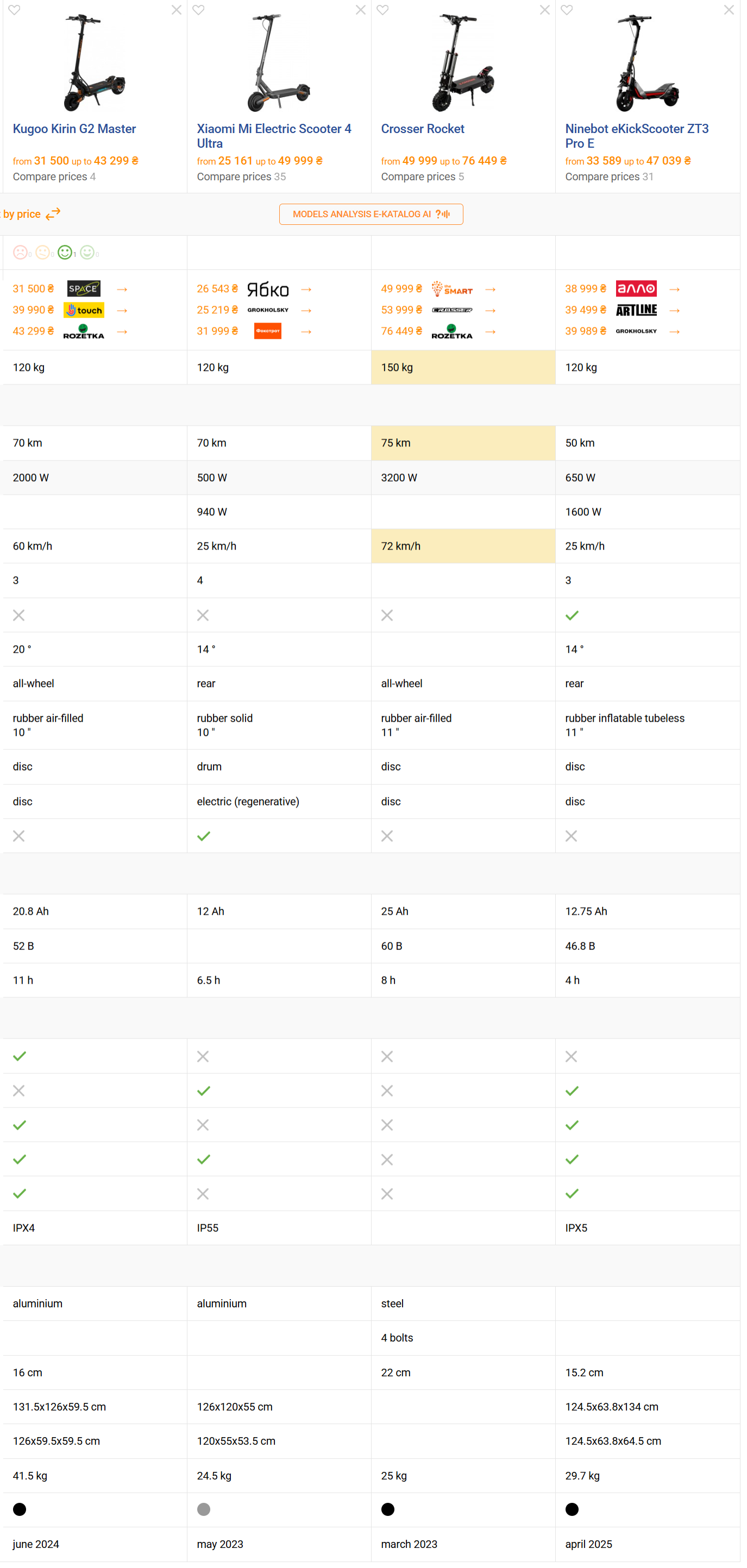Open Models Analysis E-Katalog AI

coord(372,214)
